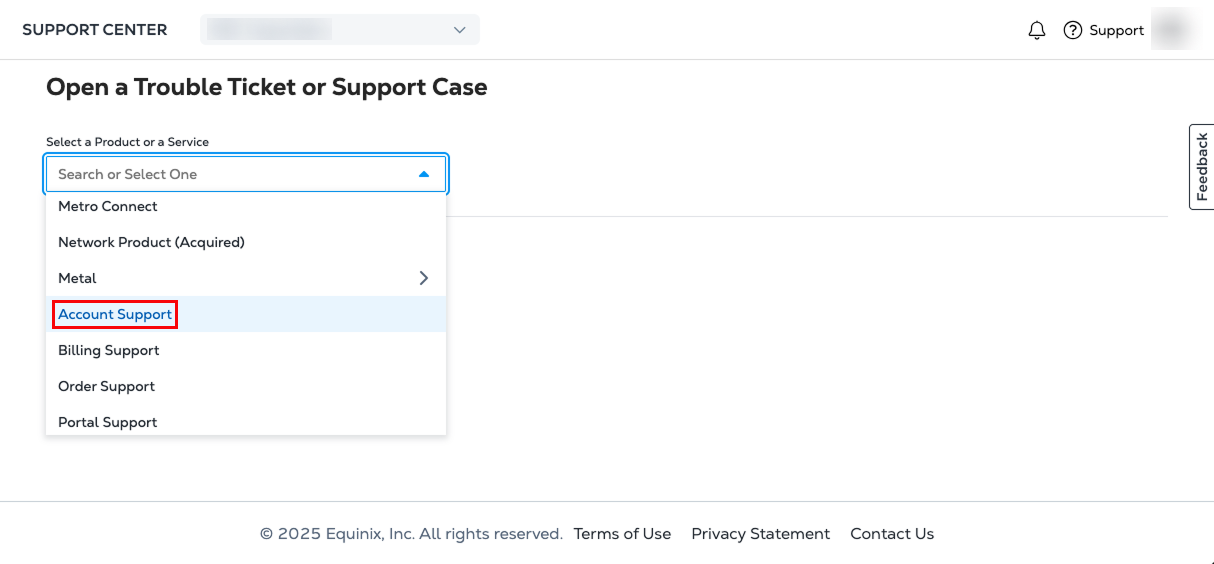1214x564 pixels.
Task: Click the Metal product option
Action: pyautogui.click(x=78, y=278)
